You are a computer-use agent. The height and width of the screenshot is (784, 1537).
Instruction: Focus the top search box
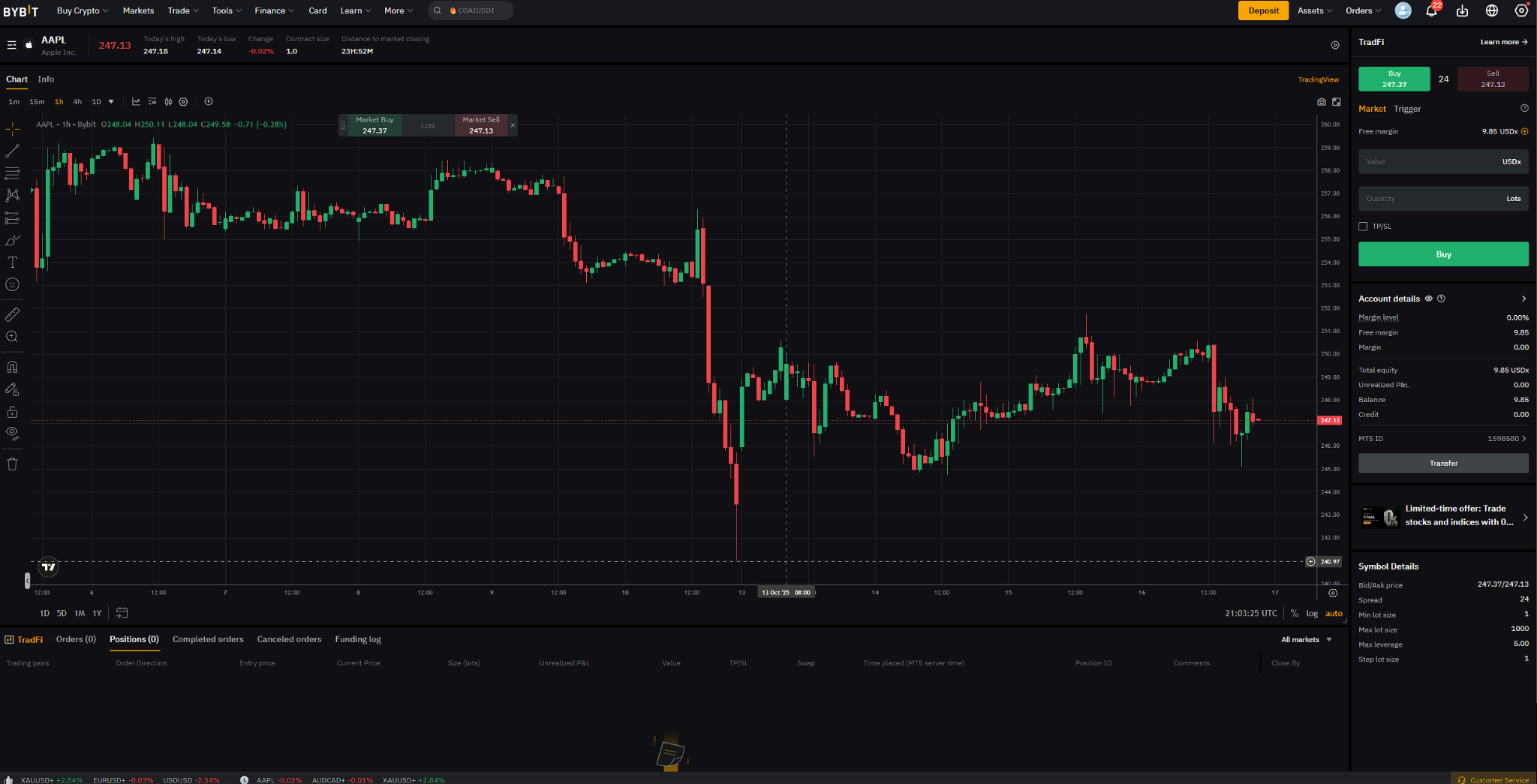pyautogui.click(x=471, y=11)
